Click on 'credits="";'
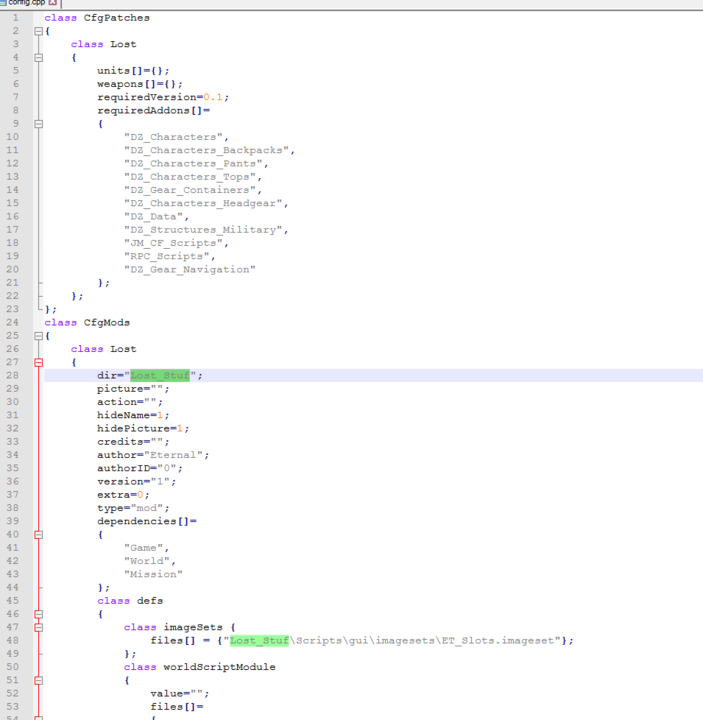703x720 pixels. 133,442
